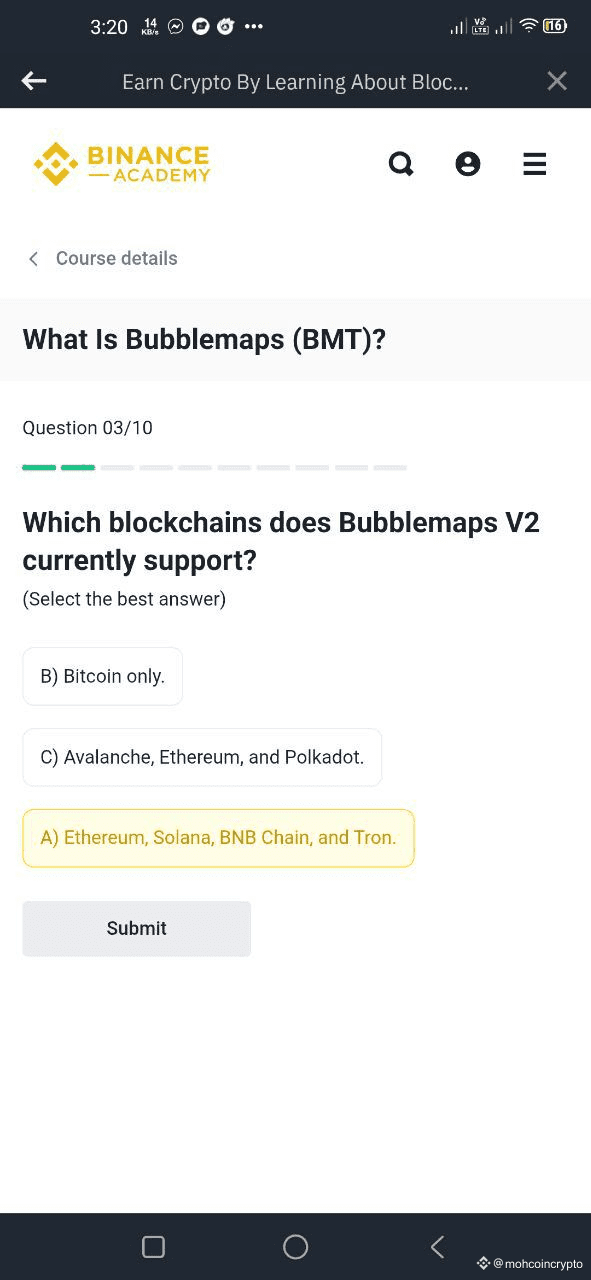
Task: Tap Android back triangle button
Action: coord(437,1246)
